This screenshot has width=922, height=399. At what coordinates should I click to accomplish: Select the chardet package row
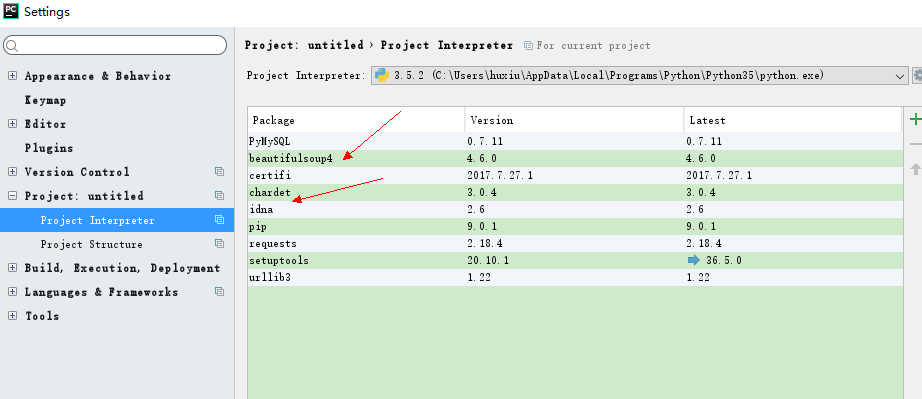click(575, 192)
